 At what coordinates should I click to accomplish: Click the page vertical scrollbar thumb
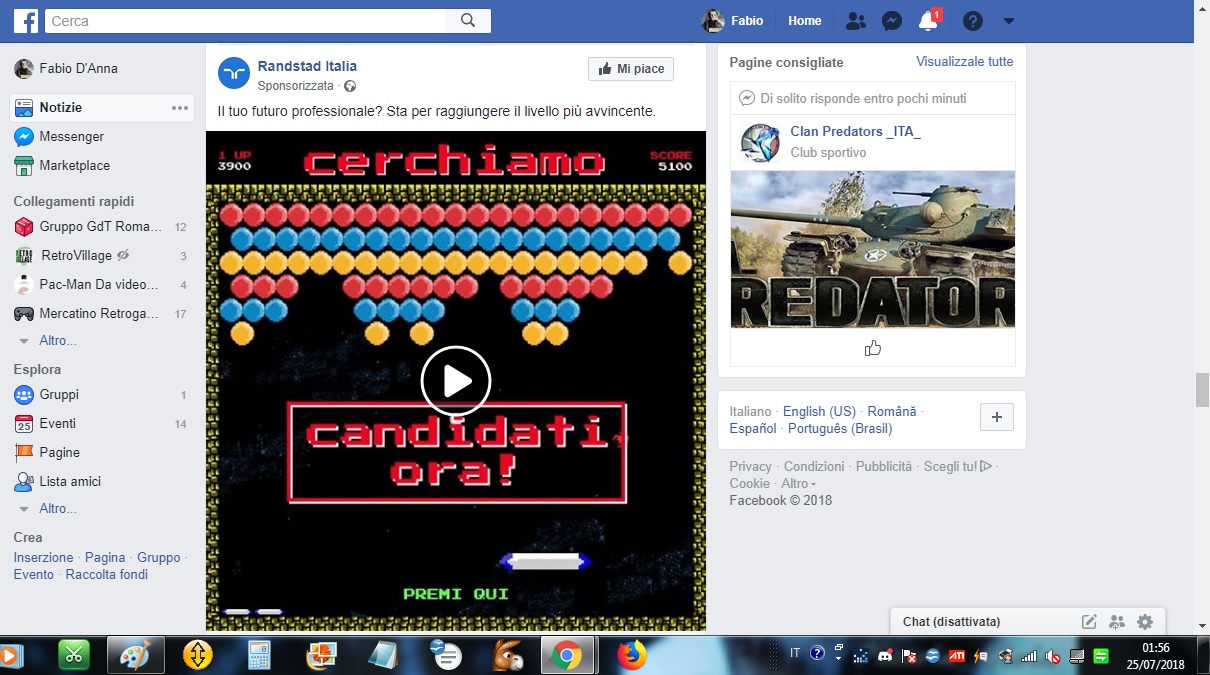coord(1202,390)
